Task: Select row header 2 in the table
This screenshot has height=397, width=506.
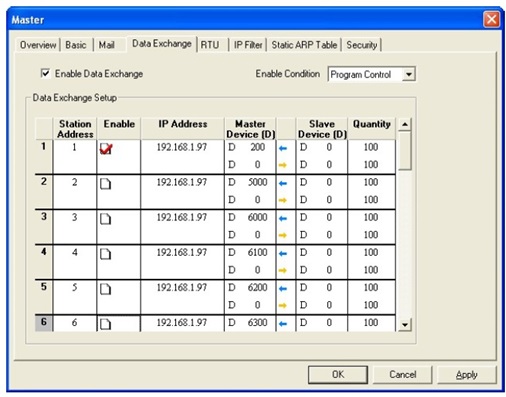Action: pyautogui.click(x=44, y=192)
